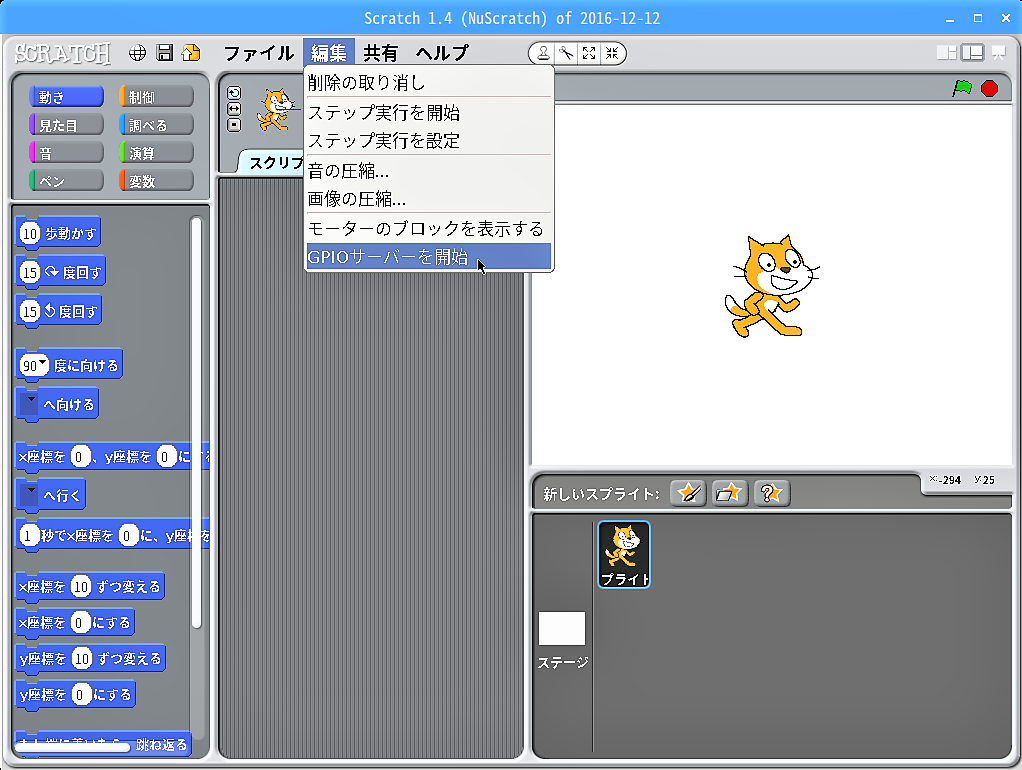Select the 調べる block category
The width and height of the screenshot is (1022, 770).
pyautogui.click(x=156, y=125)
